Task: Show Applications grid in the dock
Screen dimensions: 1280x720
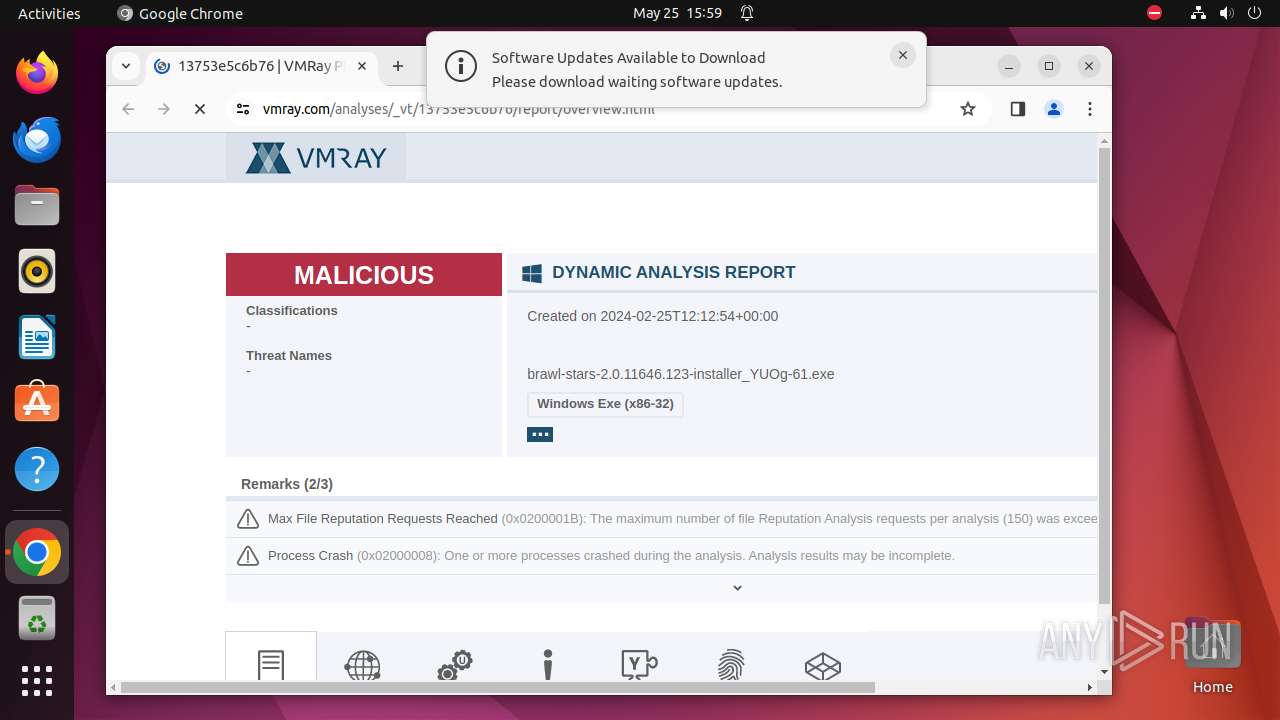Action: click(37, 681)
